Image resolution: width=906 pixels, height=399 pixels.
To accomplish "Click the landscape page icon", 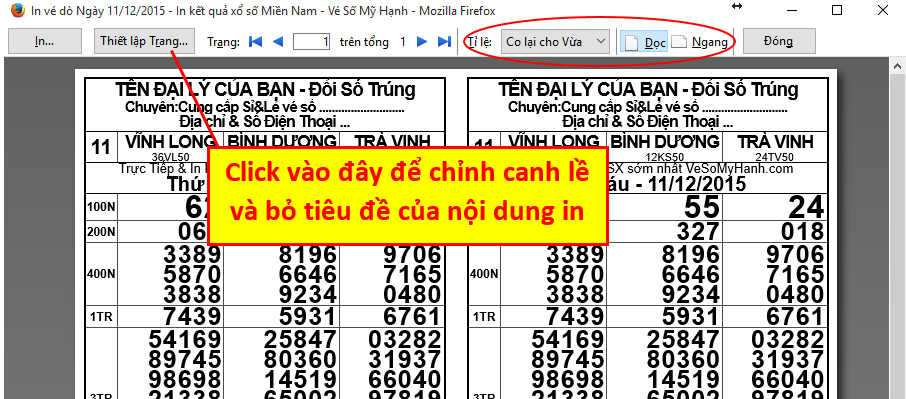I will tap(680, 42).
